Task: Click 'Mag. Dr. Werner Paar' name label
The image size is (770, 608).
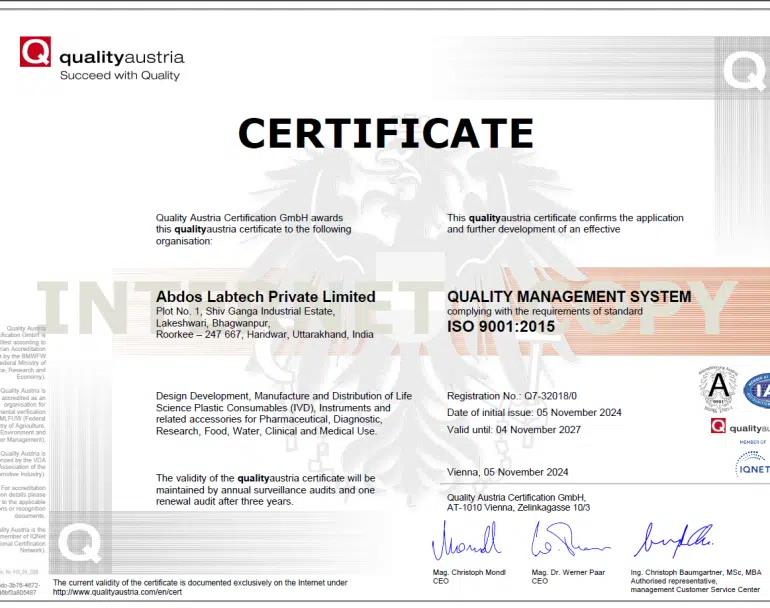Action: (568, 573)
